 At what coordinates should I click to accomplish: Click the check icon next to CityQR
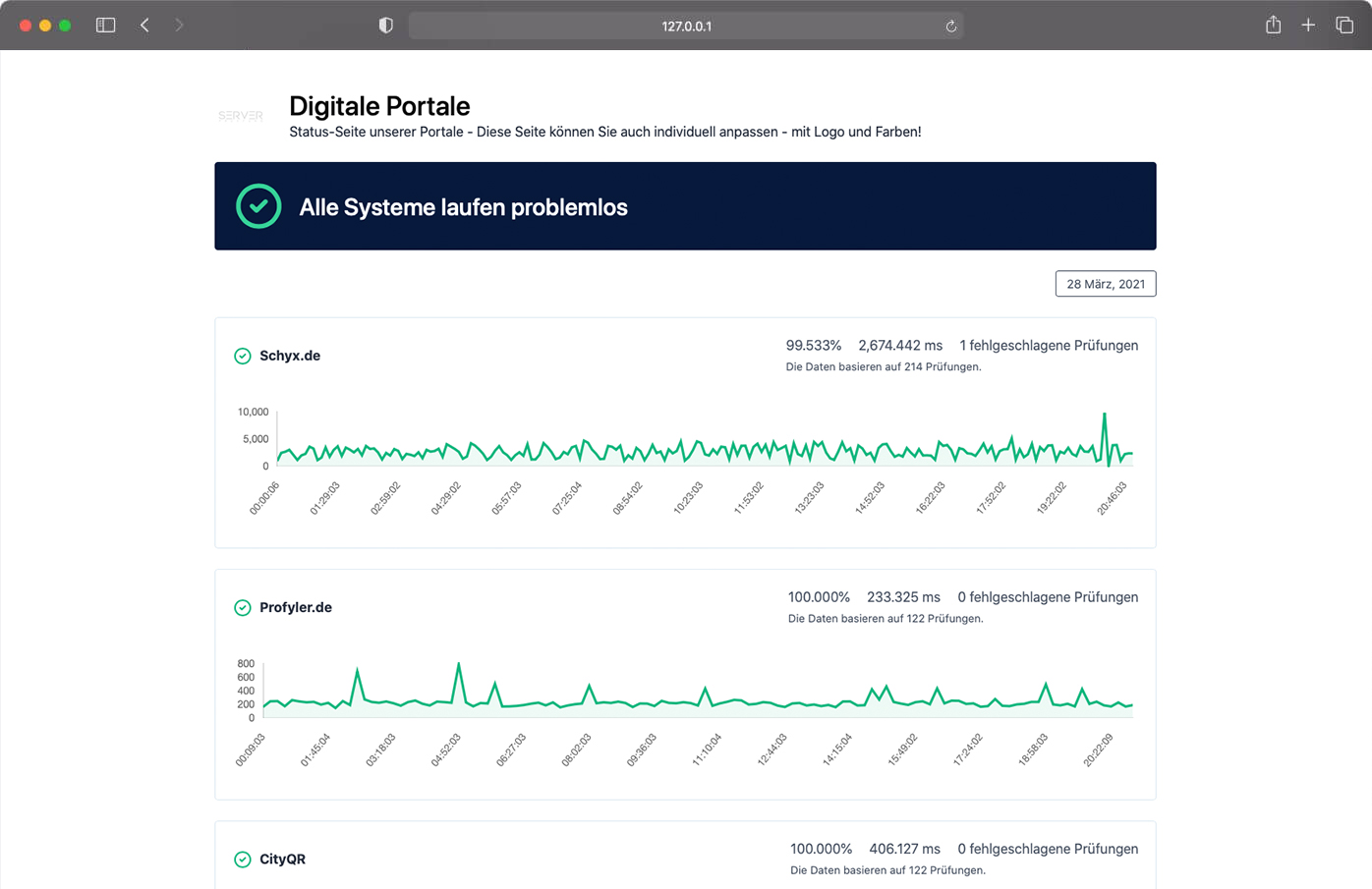(x=243, y=860)
